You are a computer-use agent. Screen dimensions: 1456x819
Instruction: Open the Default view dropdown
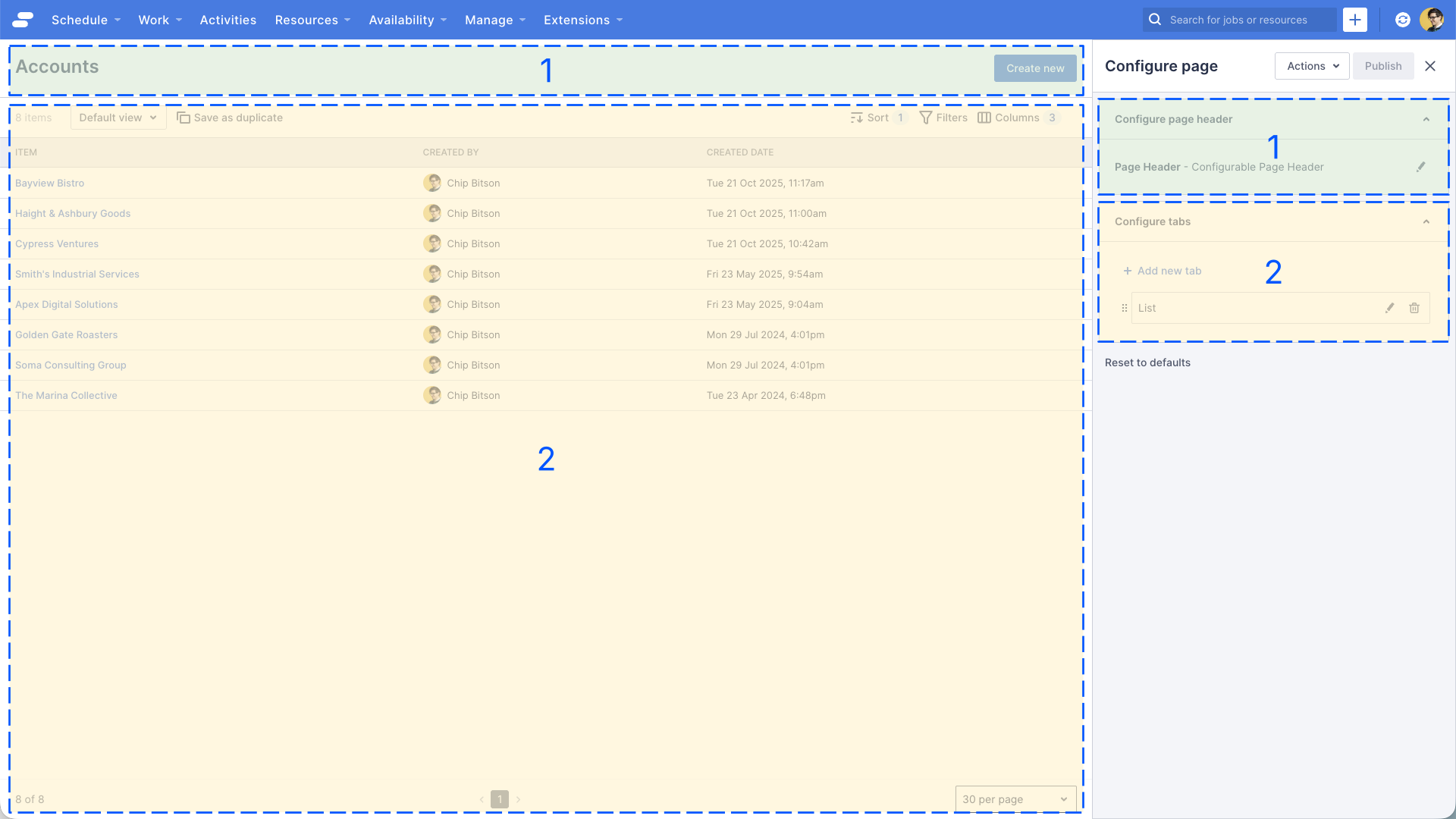point(118,118)
